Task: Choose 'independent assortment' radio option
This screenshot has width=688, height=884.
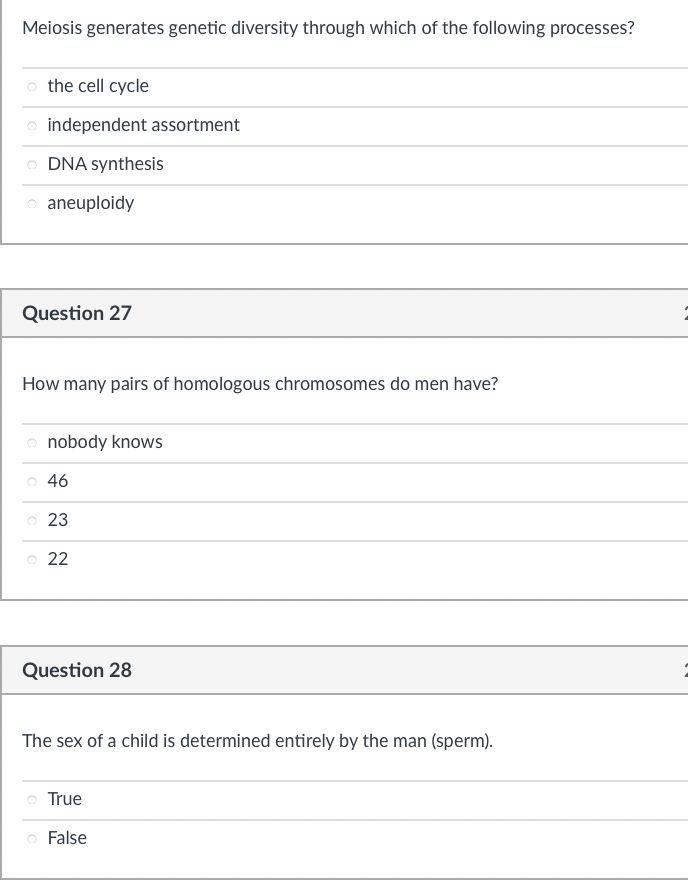Action: [33, 126]
